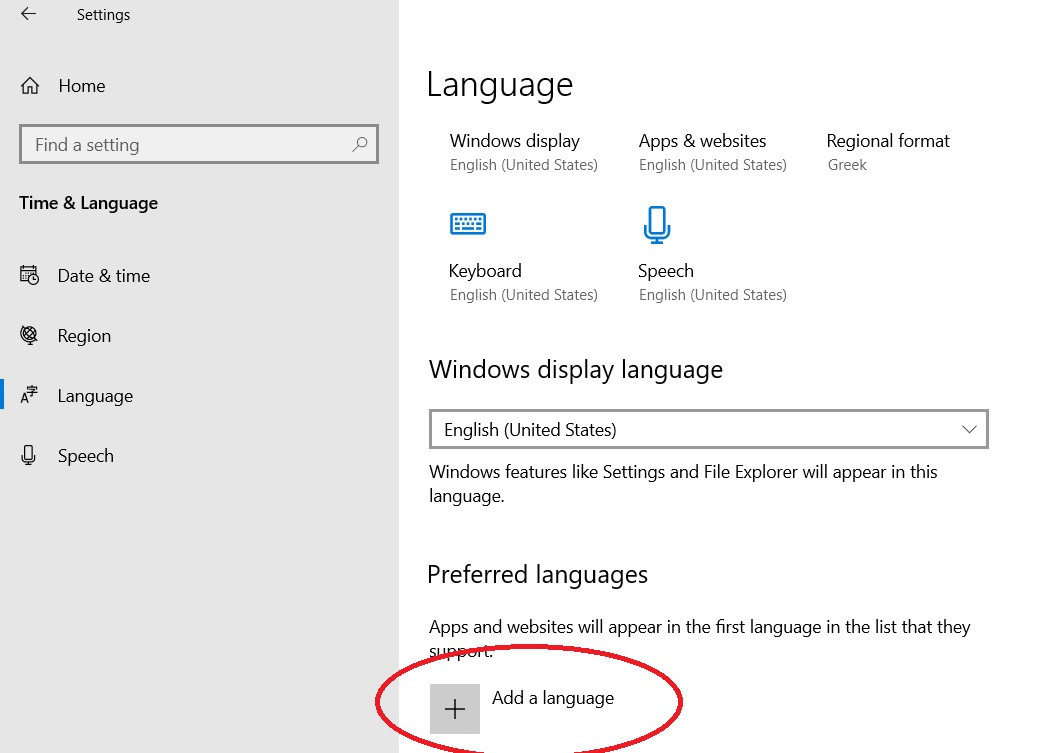Click the Preferred languages heading
Viewport: 1060px width, 753px height.
pyautogui.click(x=537, y=575)
